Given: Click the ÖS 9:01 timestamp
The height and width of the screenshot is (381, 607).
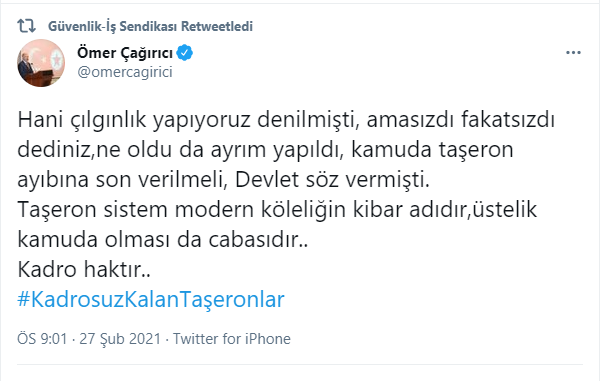Looking at the screenshot, I should coord(42,339).
